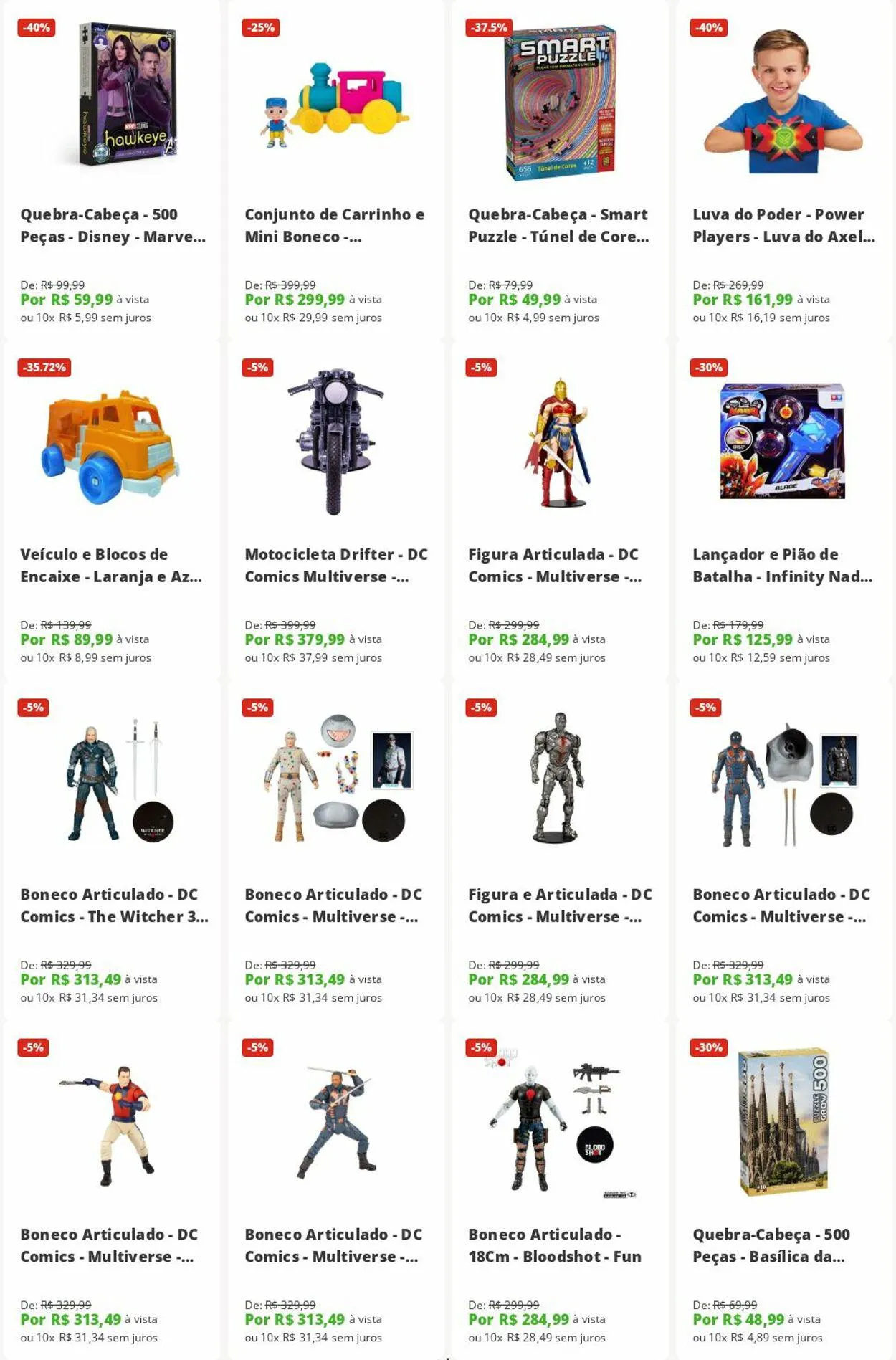Open Lançador e Pião de Batalha link
The height and width of the screenshot is (1360, 896).
782,565
